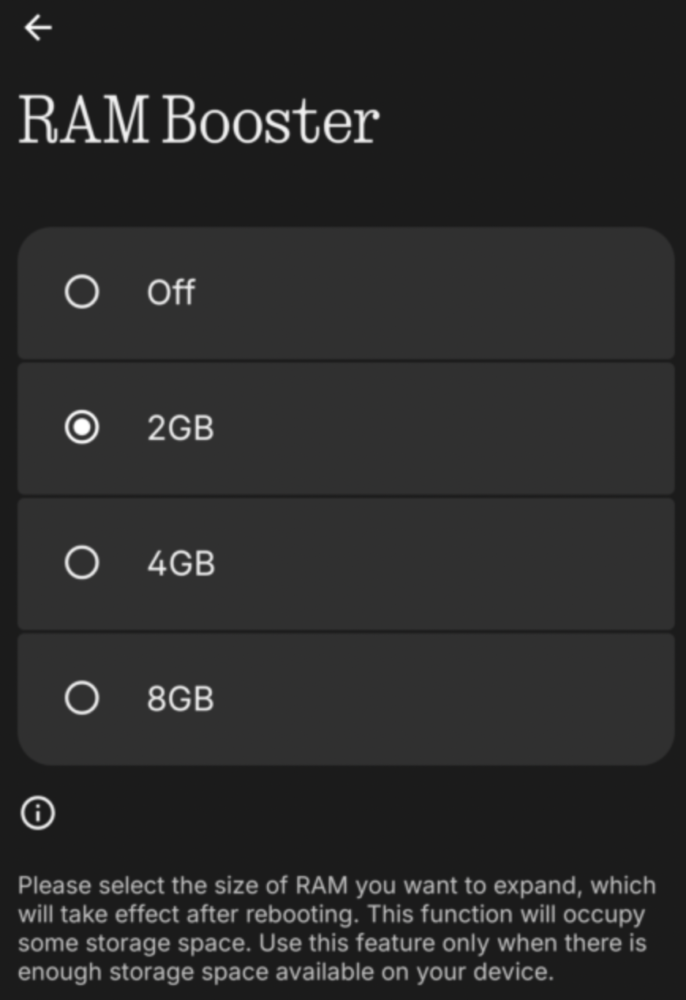Click the "2GB" option label
Screen dimensions: 686x1000
180,428
